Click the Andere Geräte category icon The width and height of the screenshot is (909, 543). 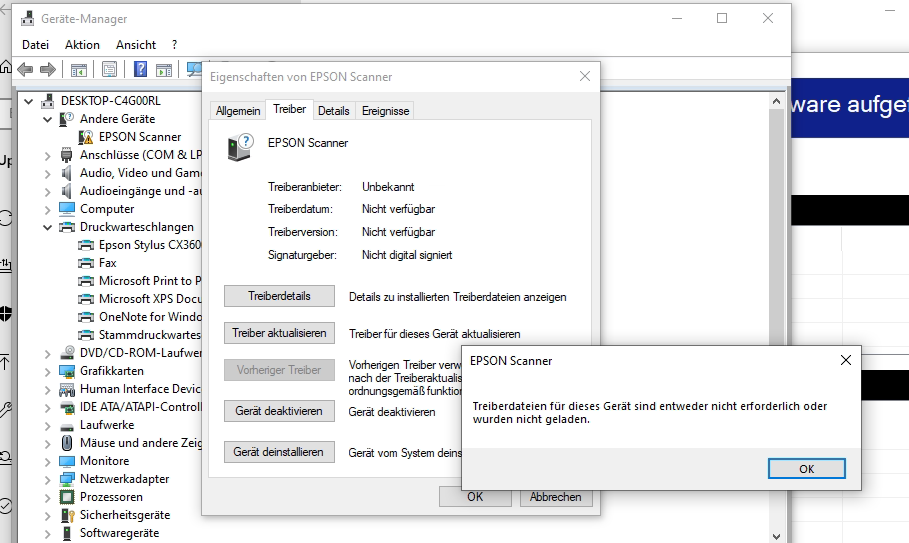[67, 119]
